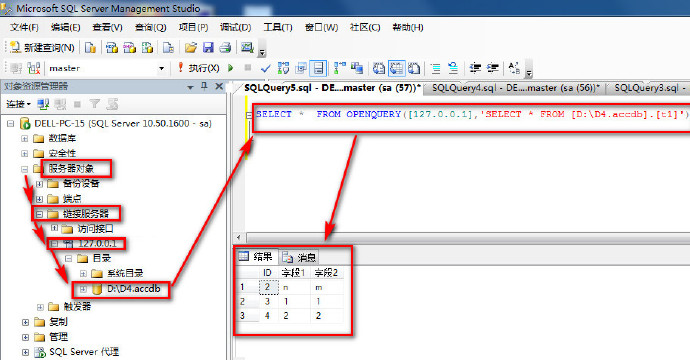Open an Analysis Services DMX Query
Screen dimensions: 690x360
[130, 48]
